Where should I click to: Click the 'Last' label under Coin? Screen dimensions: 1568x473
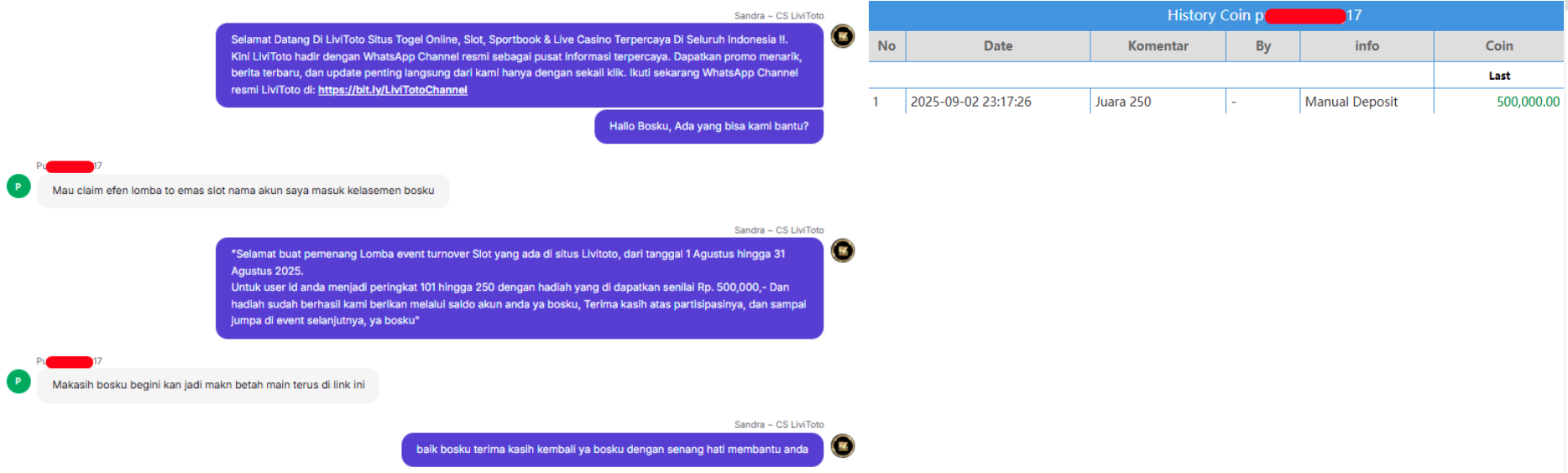click(x=1499, y=76)
